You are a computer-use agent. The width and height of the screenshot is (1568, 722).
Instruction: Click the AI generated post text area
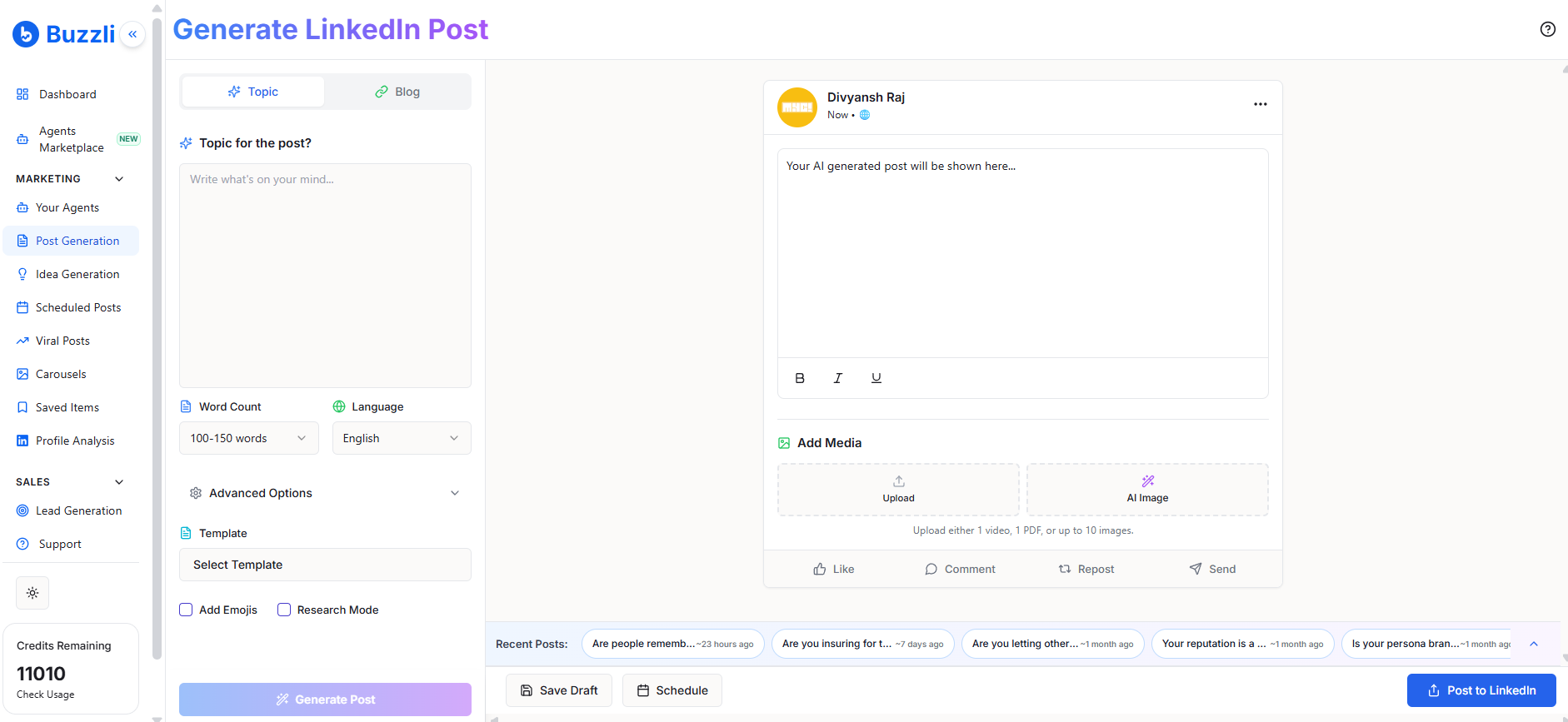pos(1023,253)
